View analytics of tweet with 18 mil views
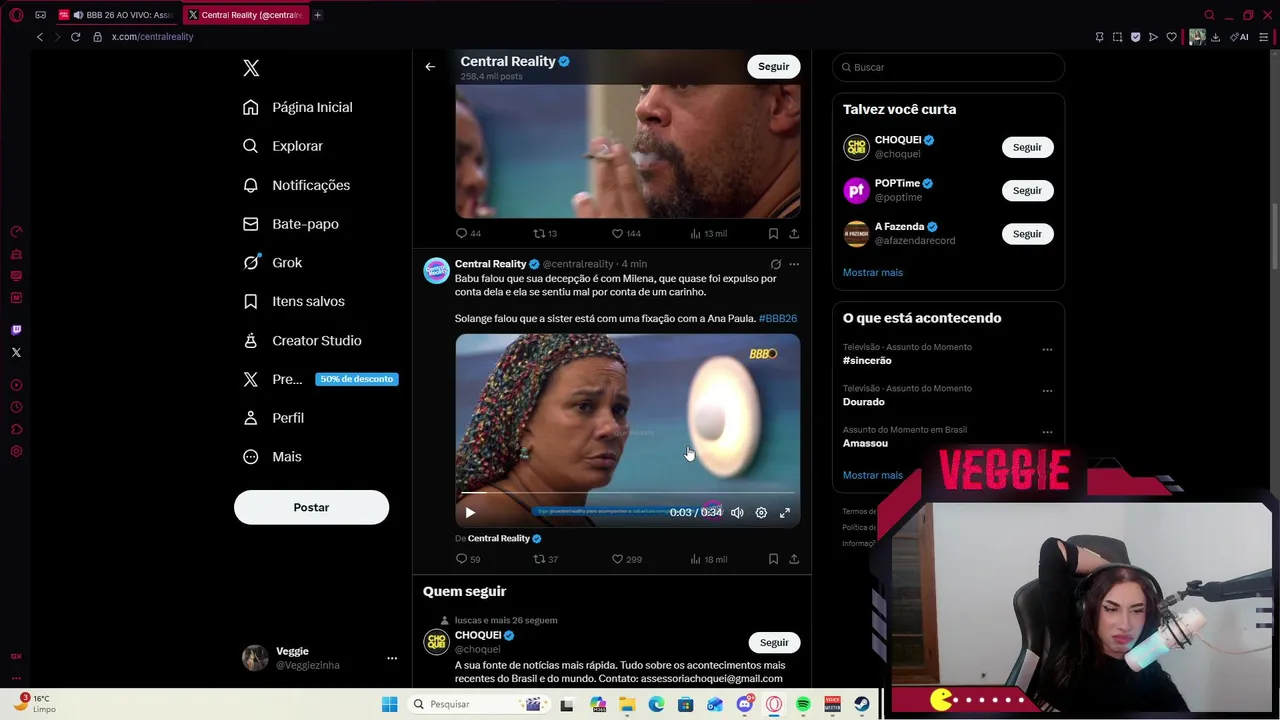The height and width of the screenshot is (720, 1280). [708, 559]
